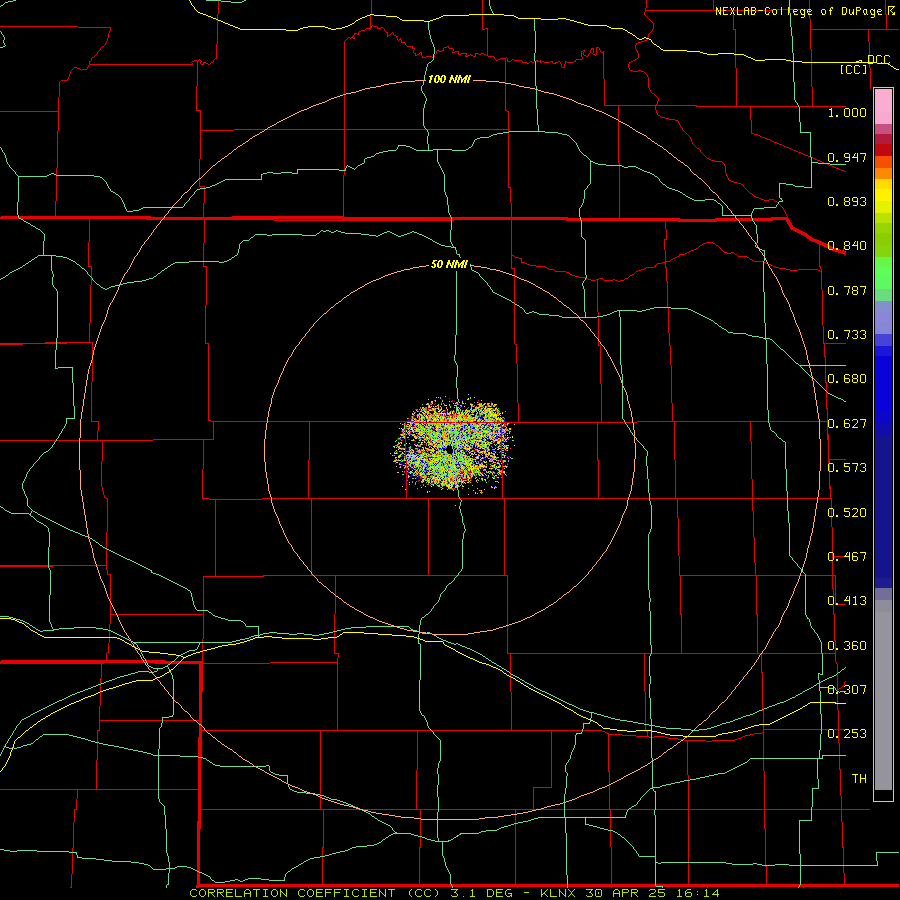Click the 0.360 scale value
900x900 pixels.
847,646
